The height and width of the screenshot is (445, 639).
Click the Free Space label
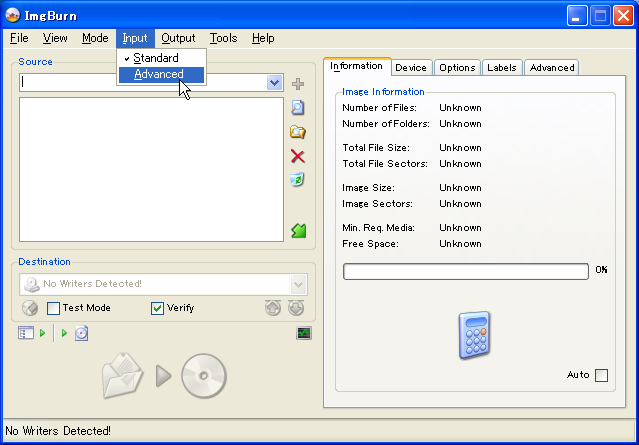click(x=370, y=244)
